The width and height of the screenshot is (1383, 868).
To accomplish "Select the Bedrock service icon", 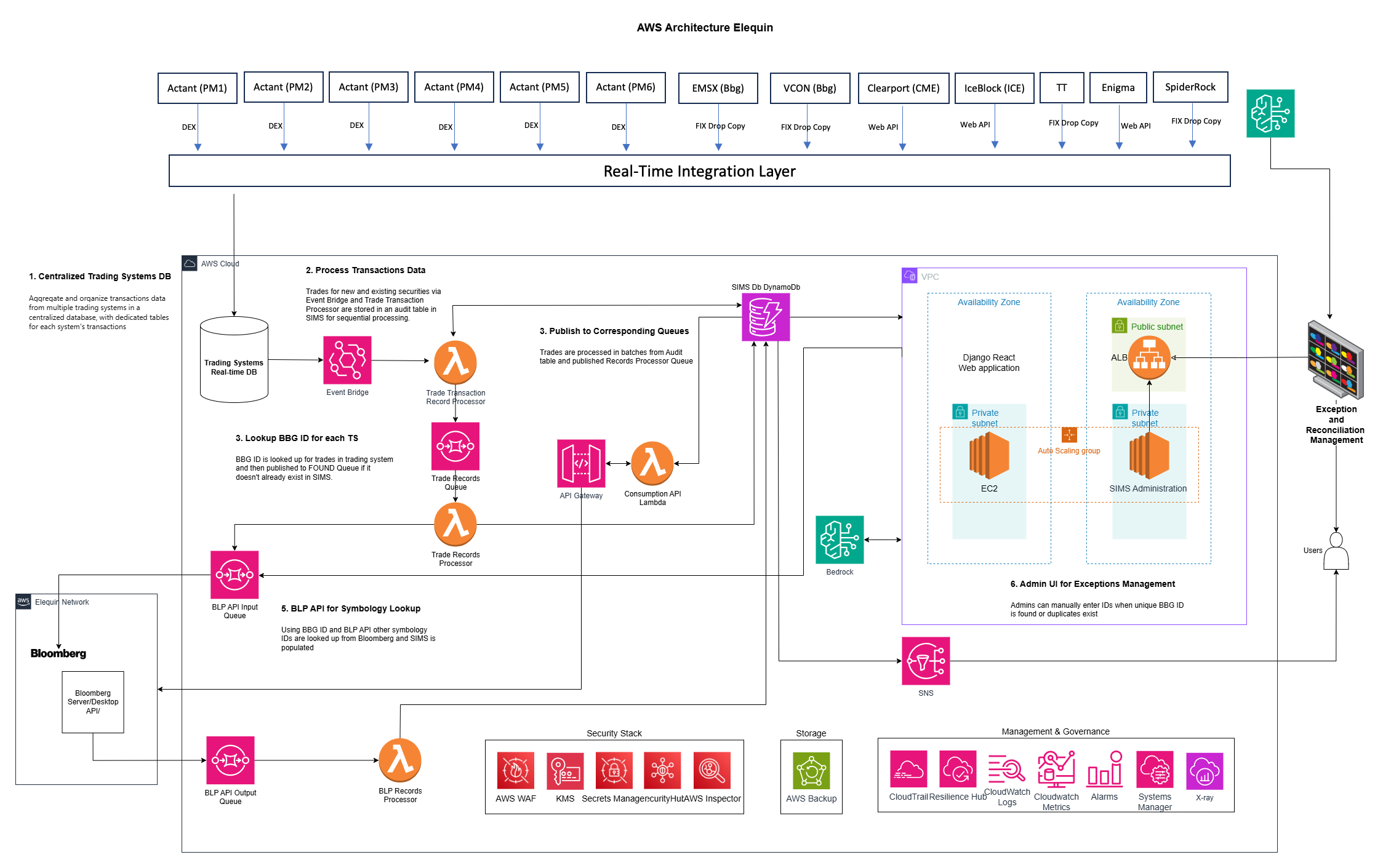I will (x=839, y=540).
